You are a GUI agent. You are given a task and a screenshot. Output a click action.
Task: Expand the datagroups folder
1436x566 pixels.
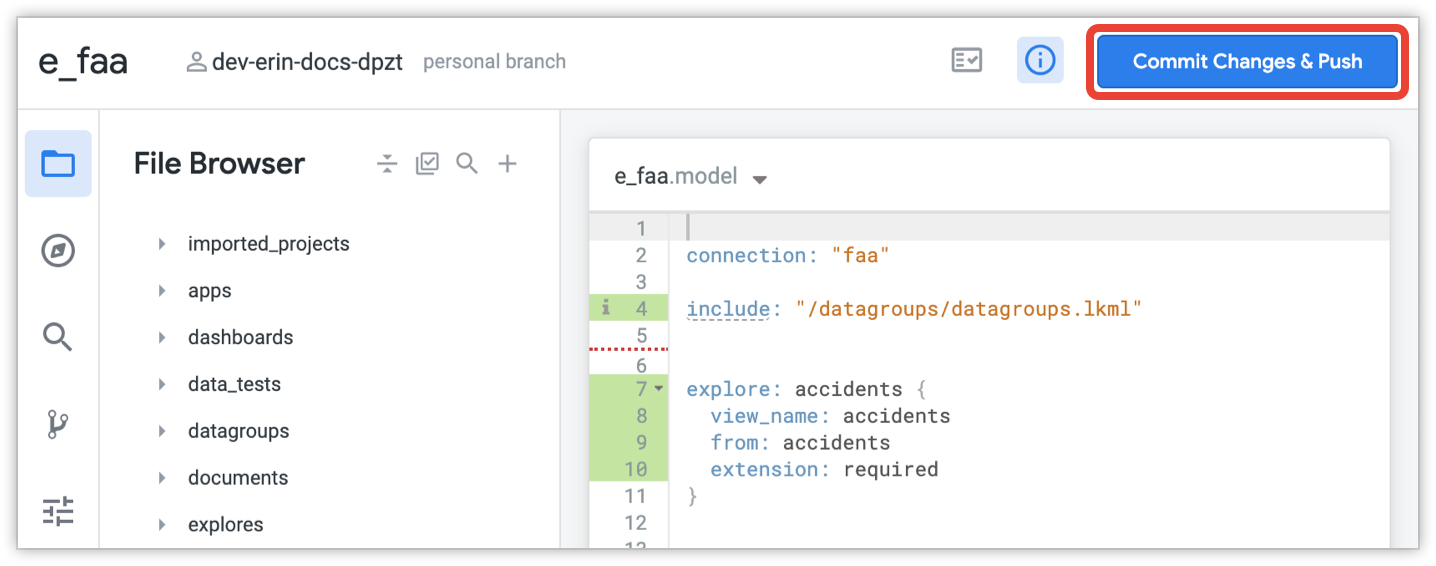[162, 432]
